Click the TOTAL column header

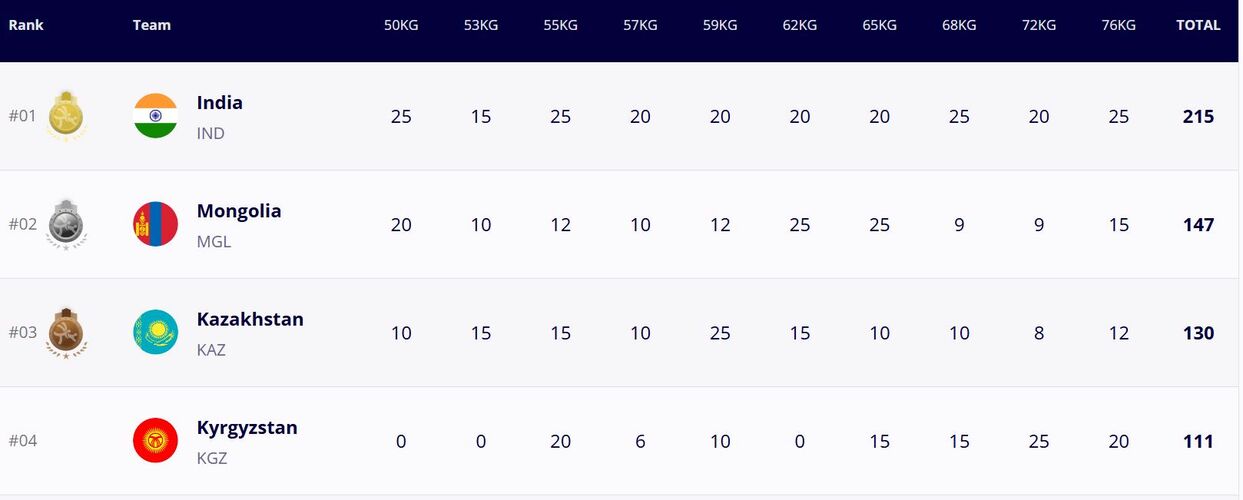point(1198,25)
